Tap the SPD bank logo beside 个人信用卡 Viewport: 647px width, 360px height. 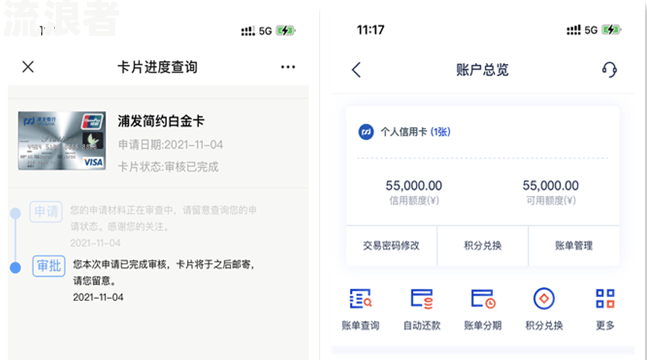coord(366,132)
